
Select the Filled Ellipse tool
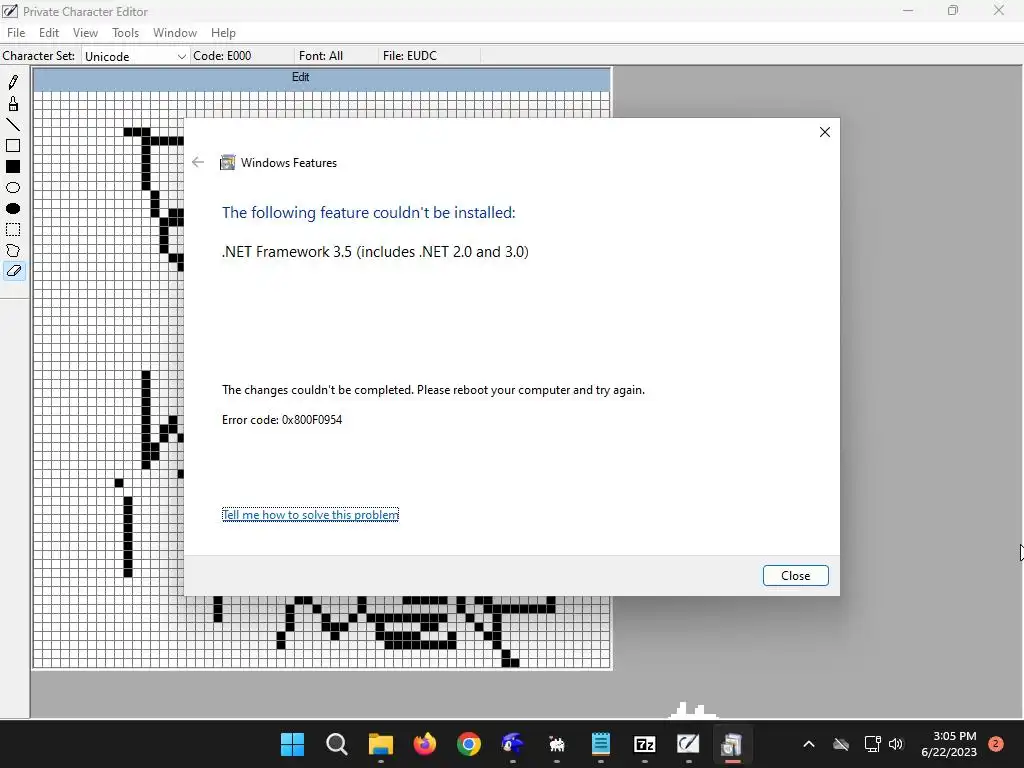(13, 208)
